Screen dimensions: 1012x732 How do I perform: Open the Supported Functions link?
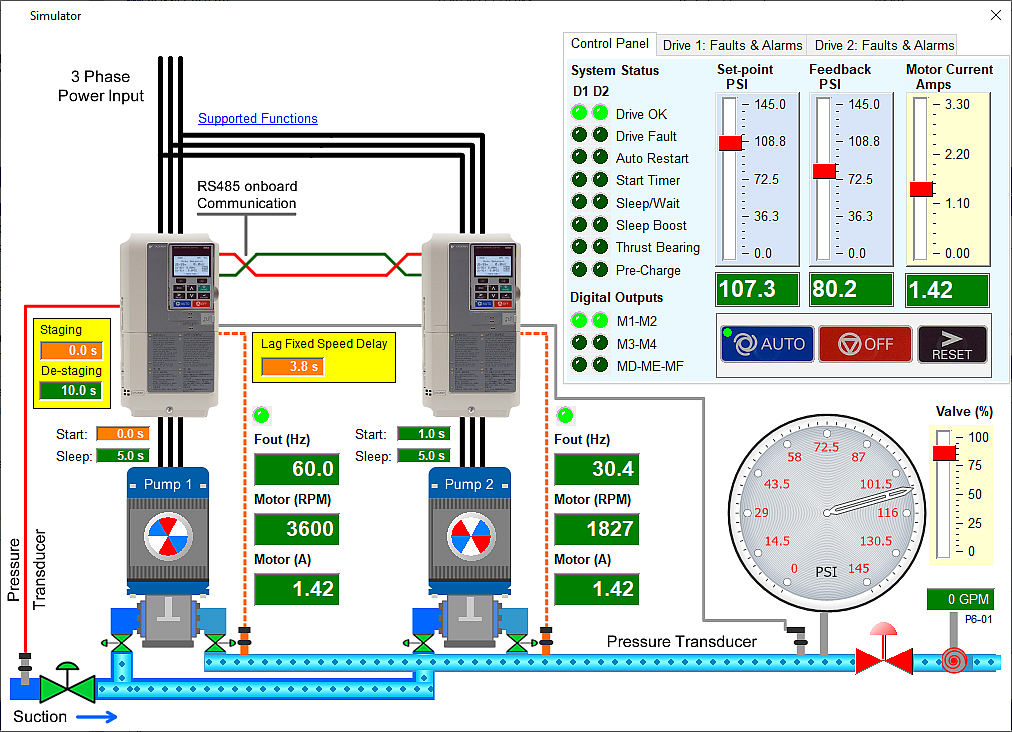[258, 119]
